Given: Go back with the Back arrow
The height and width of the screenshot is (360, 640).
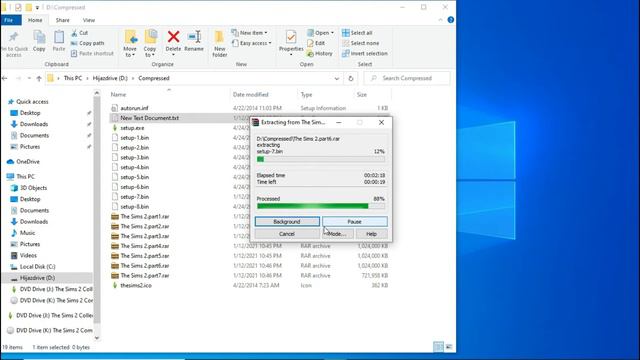Looking at the screenshot, I should pos(5,78).
